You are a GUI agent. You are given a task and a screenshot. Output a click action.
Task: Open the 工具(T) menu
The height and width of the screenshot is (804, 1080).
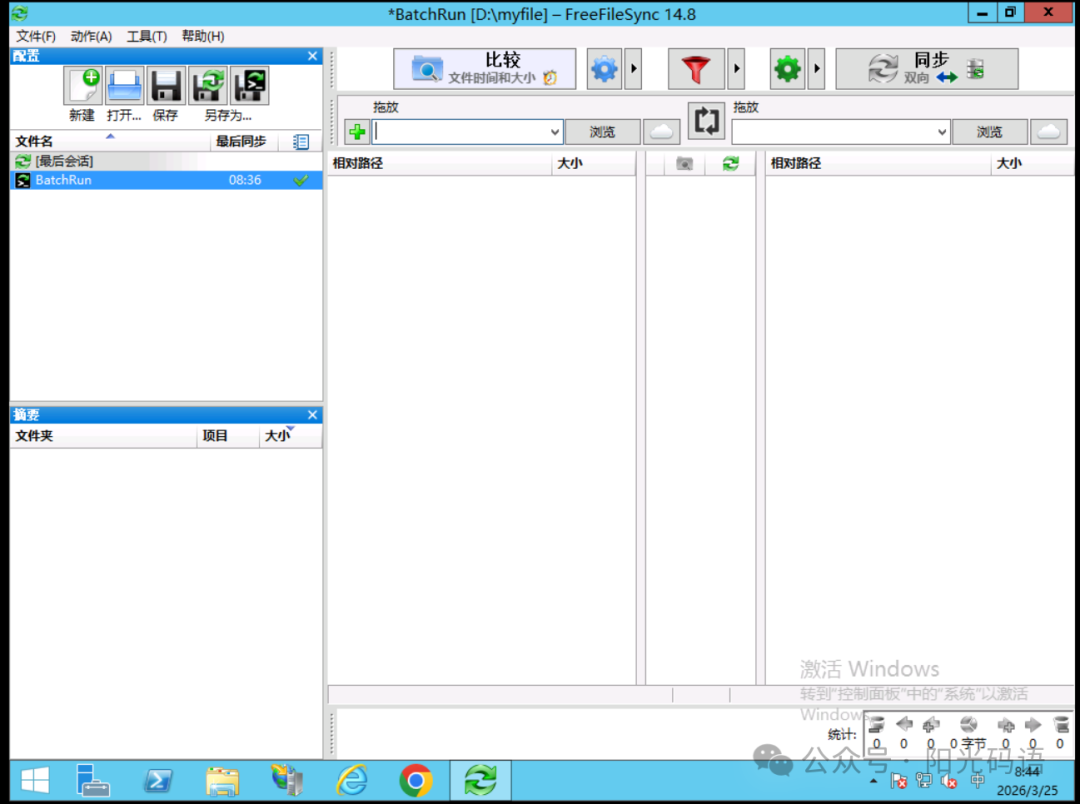(x=146, y=37)
